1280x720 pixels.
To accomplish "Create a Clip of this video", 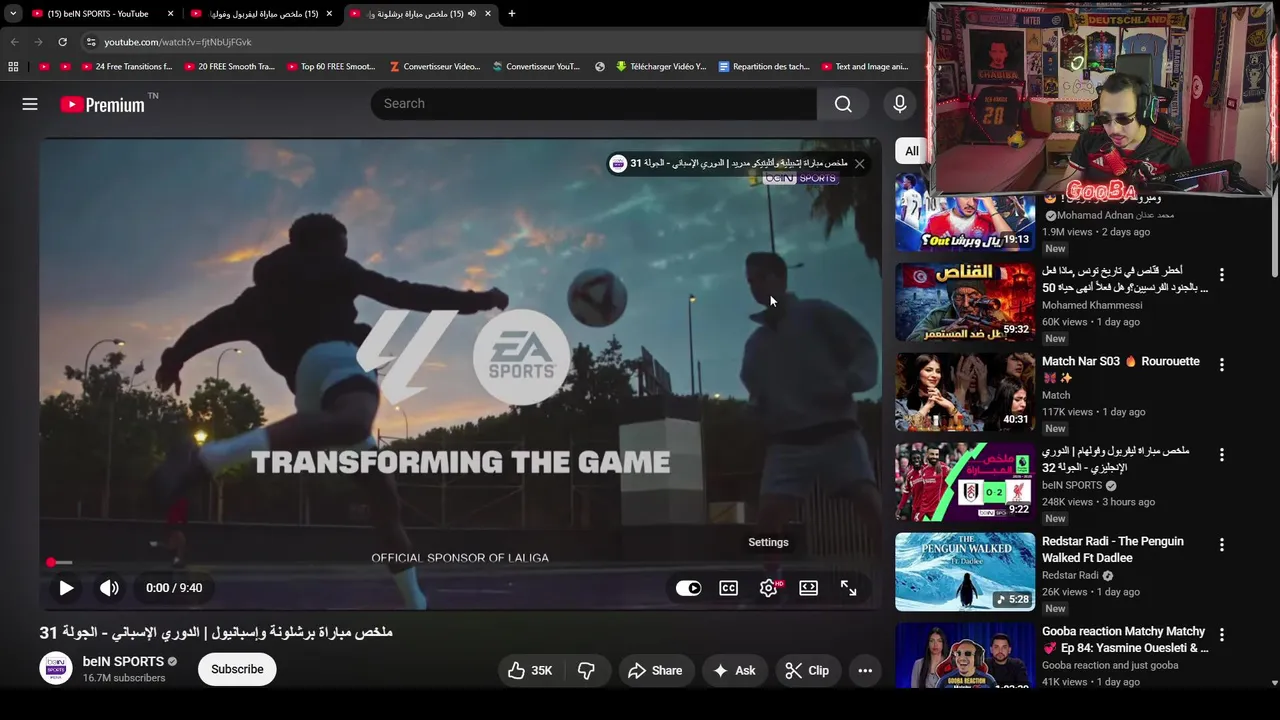I will pyautogui.click(x=807, y=671).
